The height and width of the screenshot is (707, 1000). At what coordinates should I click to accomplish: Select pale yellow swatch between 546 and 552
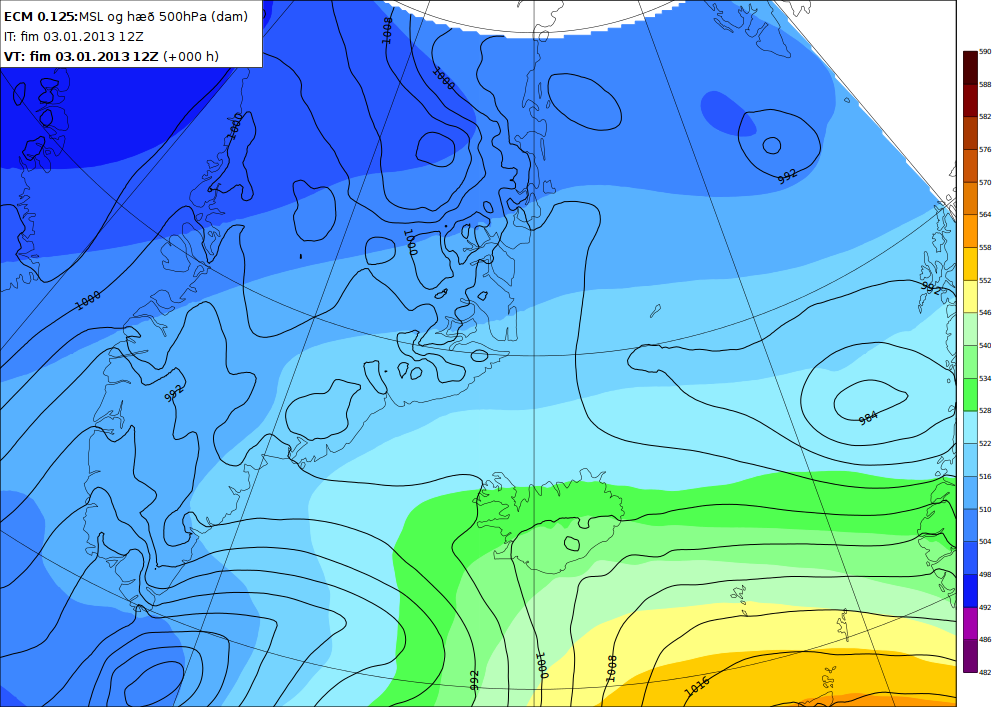pos(970,296)
